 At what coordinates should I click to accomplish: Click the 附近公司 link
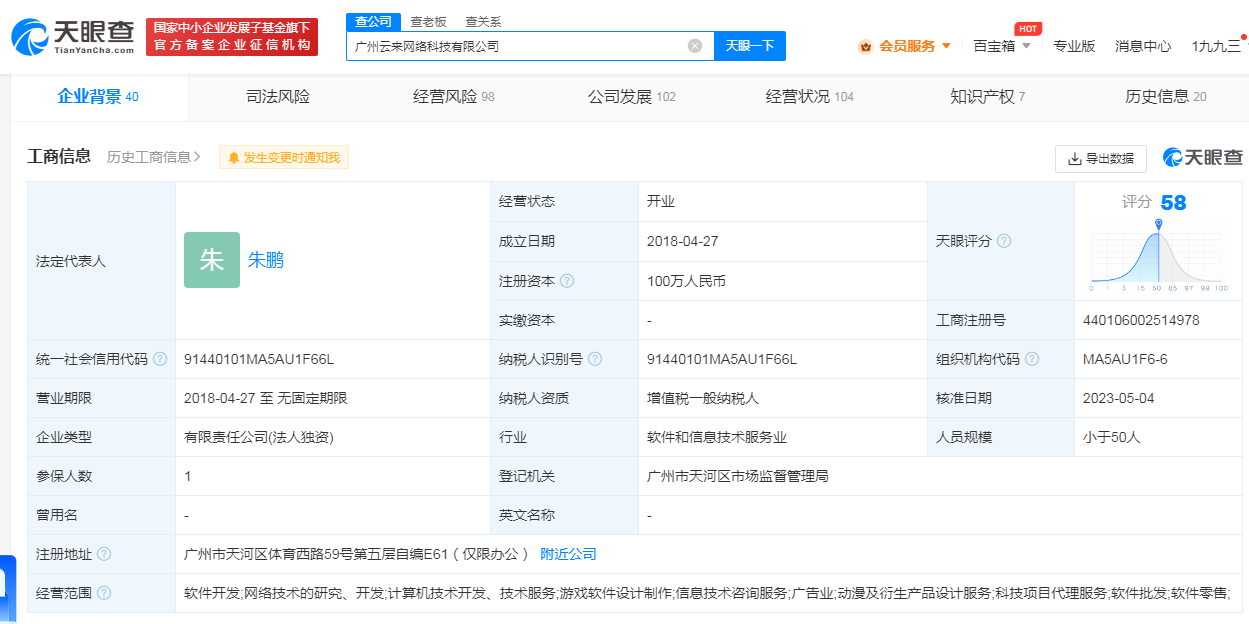click(x=568, y=554)
